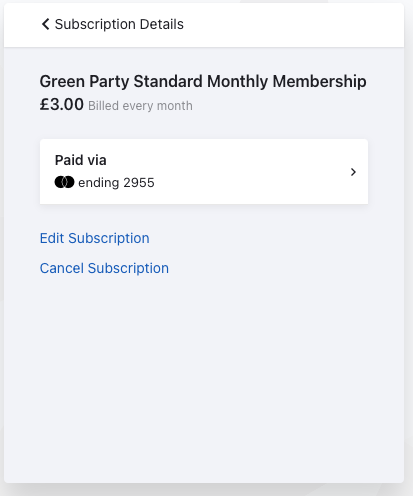Select the Cancel Subscription link
Viewport: 413px width, 496px height.
[104, 268]
